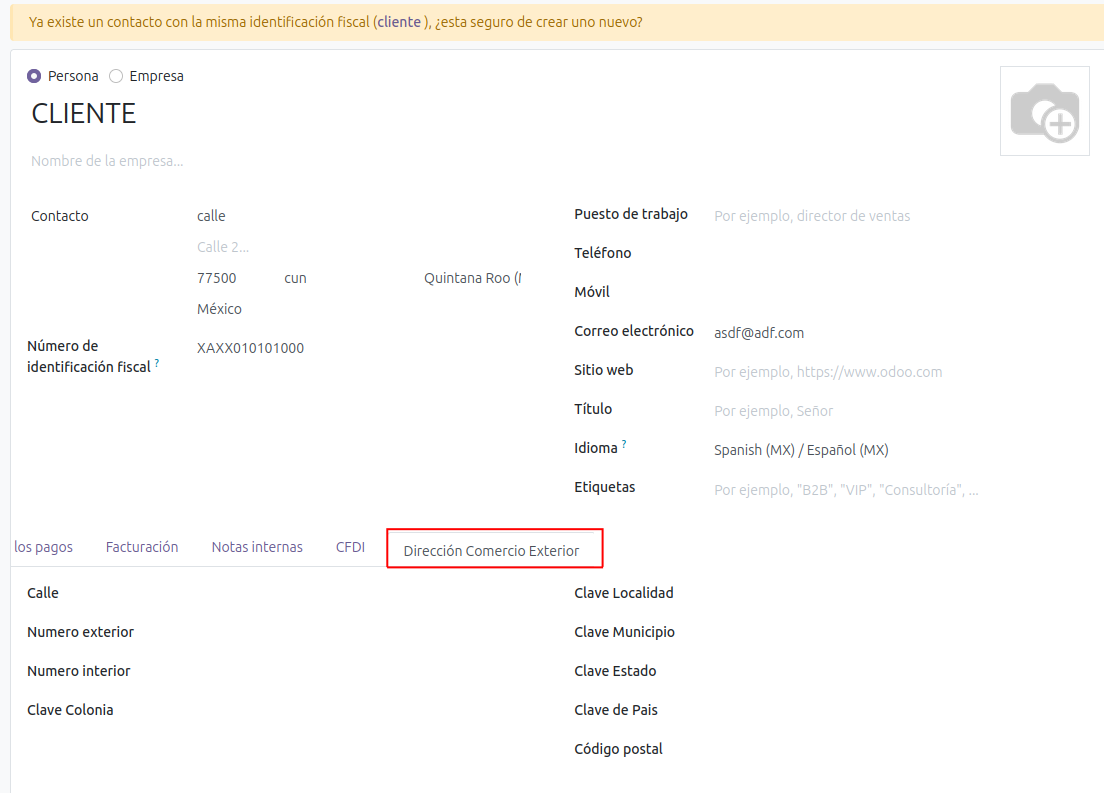Image resolution: width=1104 pixels, height=793 pixels.
Task: Select the Dirección Comercio Exterior tab
Action: pyautogui.click(x=491, y=551)
